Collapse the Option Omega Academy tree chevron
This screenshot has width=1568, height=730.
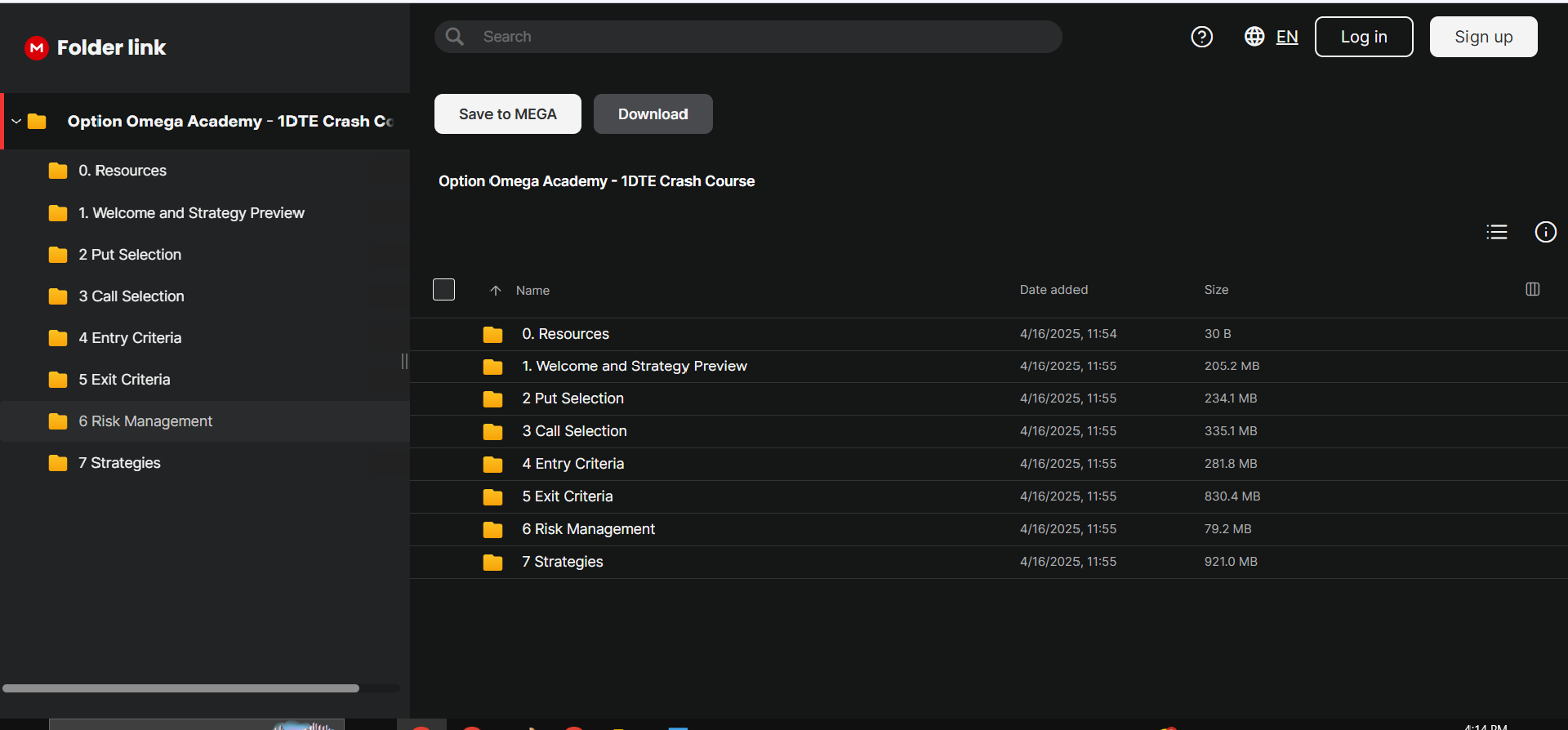tap(16, 121)
